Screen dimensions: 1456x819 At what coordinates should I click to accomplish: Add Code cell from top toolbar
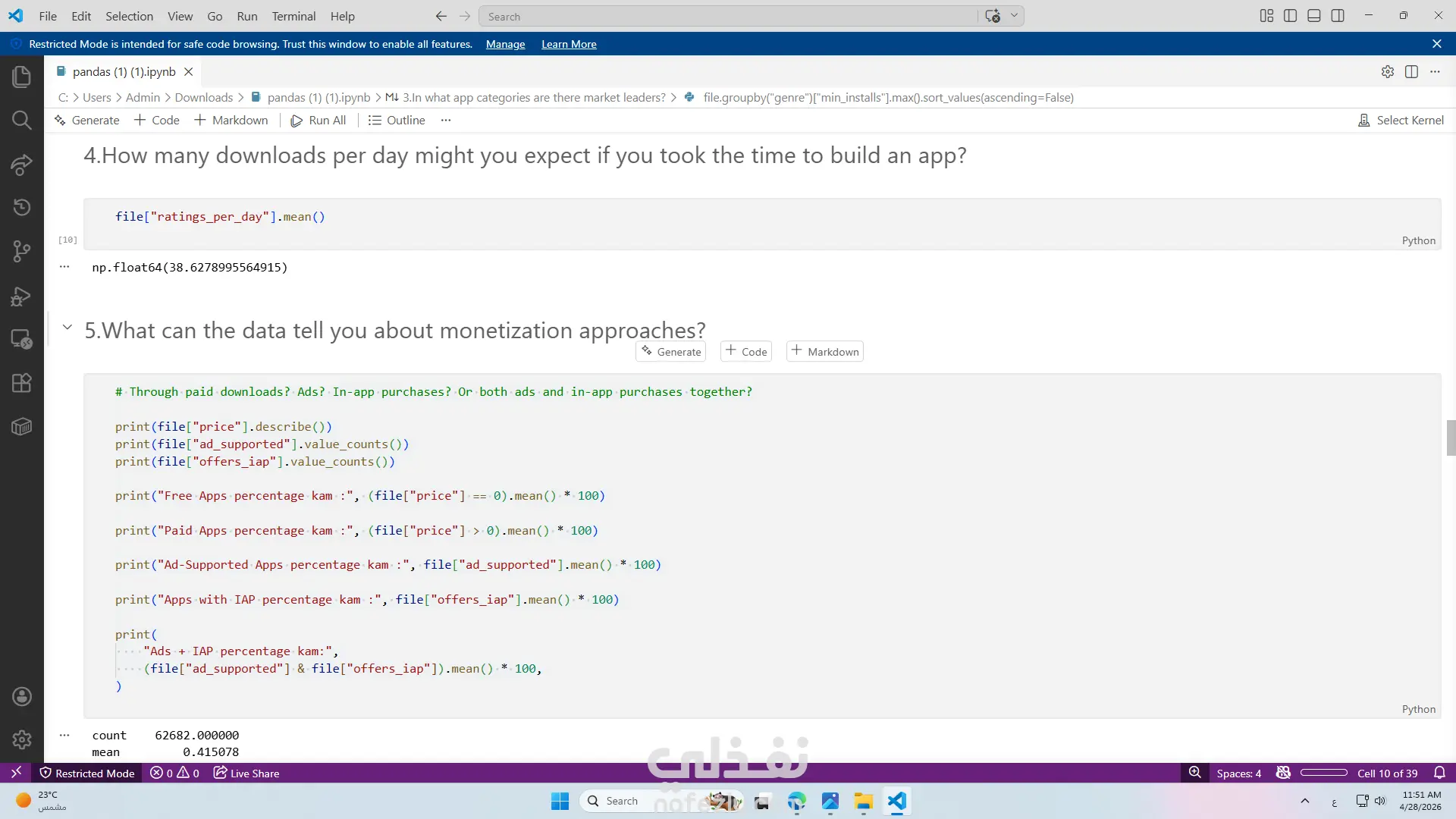[156, 120]
